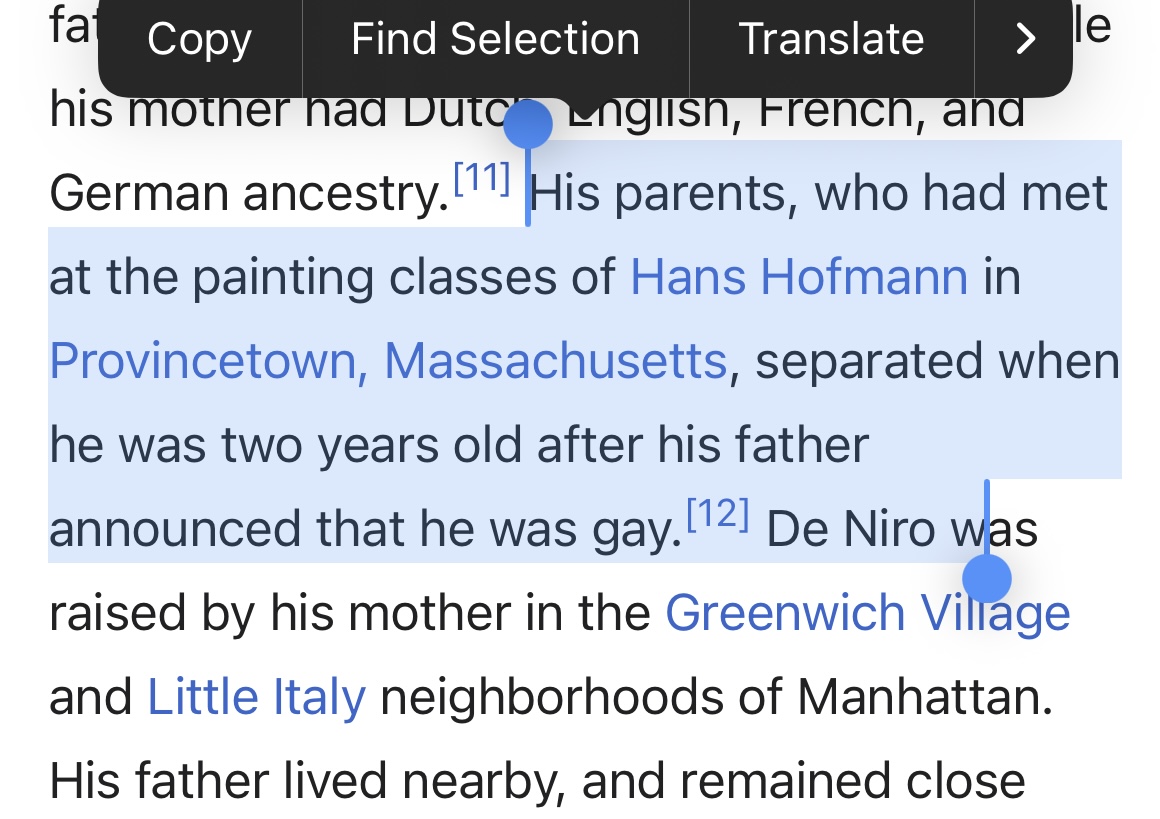This screenshot has width=1160, height=819.
Task: Tap Copy in the selection menu
Action: (x=200, y=39)
